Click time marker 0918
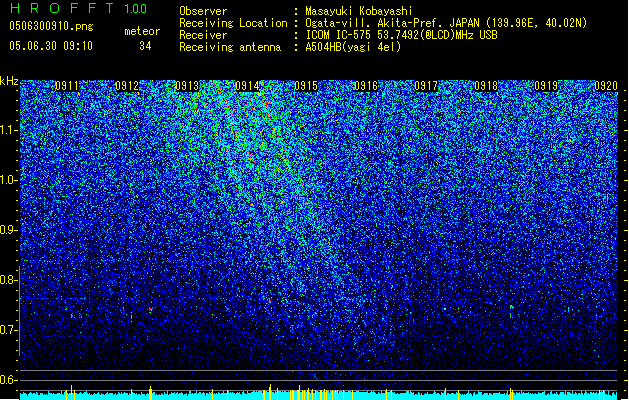This screenshot has width=629, height=400. click(486, 86)
